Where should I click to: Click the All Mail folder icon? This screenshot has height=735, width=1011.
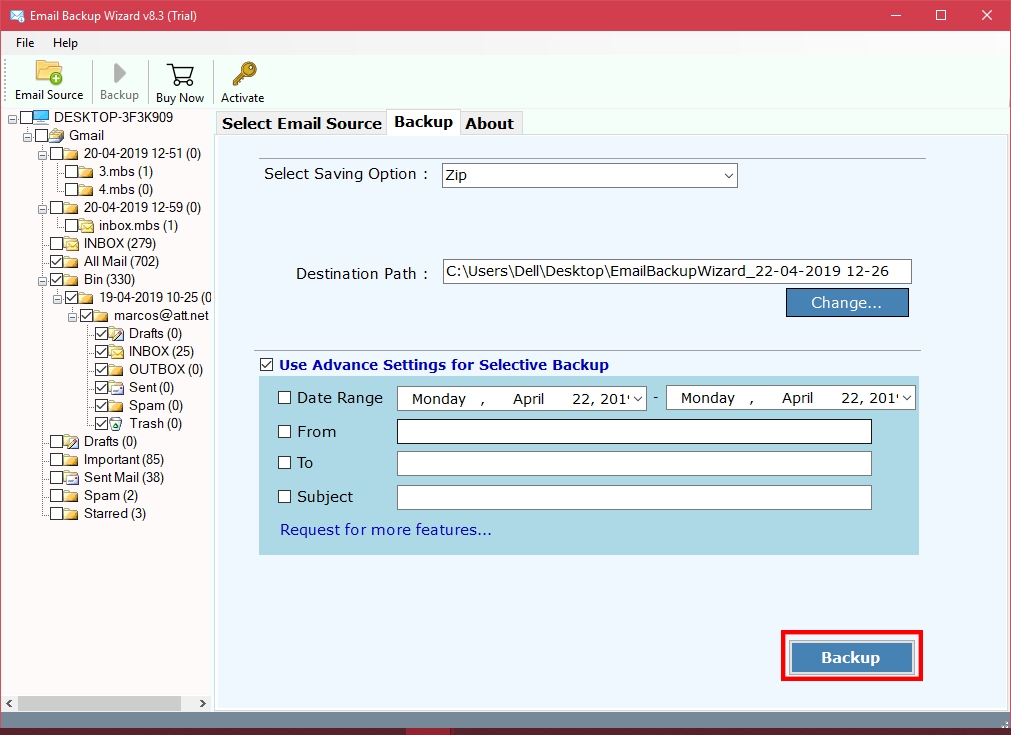(x=72, y=262)
